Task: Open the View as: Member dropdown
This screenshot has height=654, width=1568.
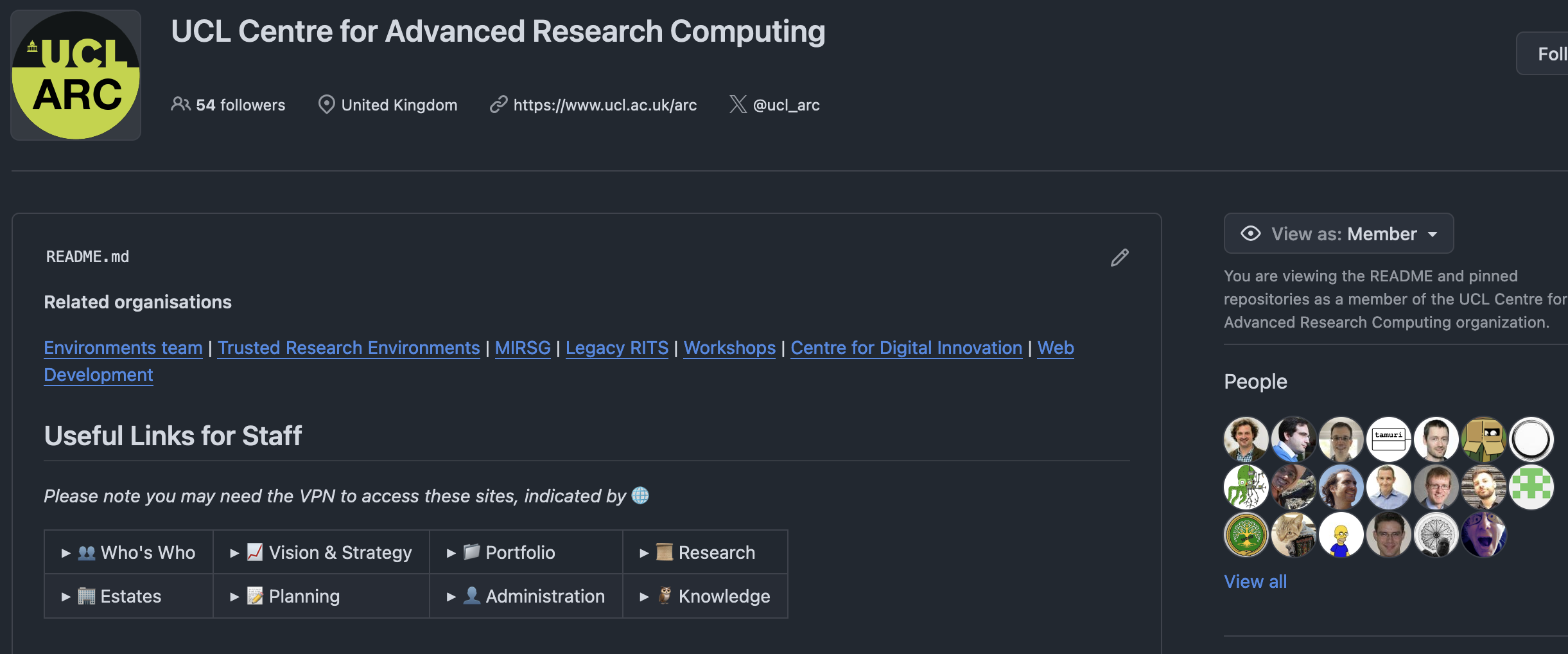Action: click(x=1338, y=234)
